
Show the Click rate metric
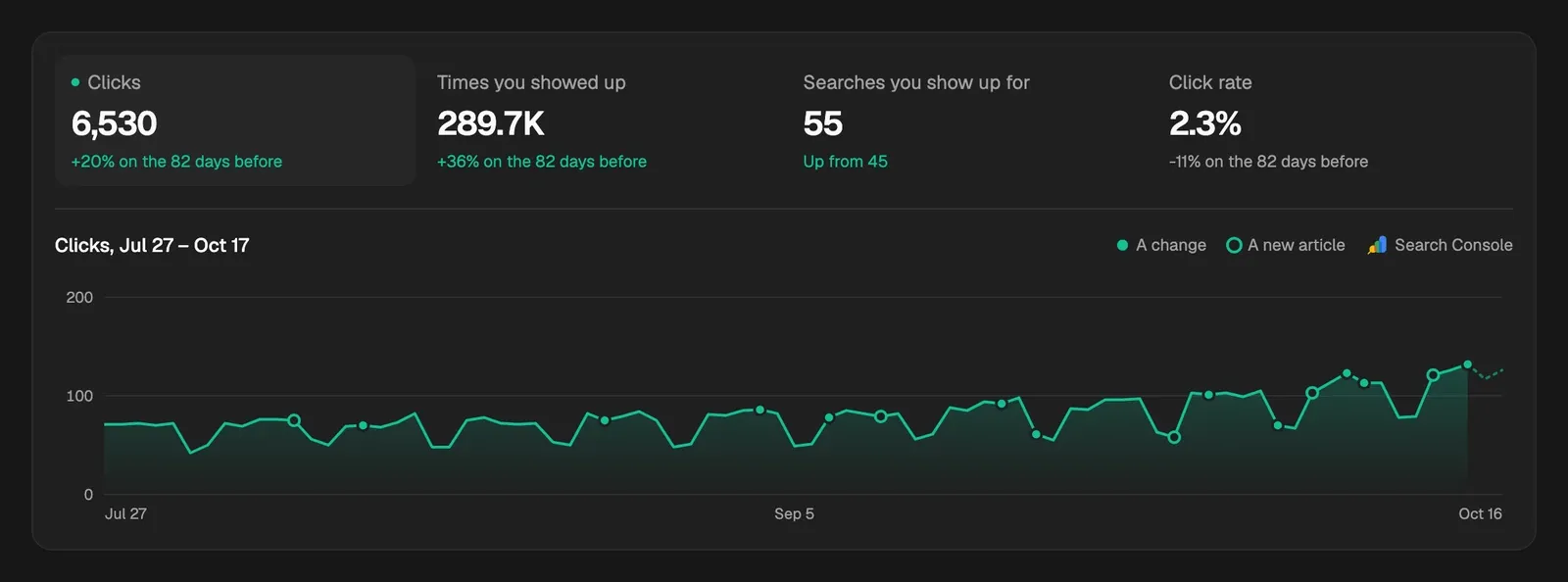coord(1333,121)
